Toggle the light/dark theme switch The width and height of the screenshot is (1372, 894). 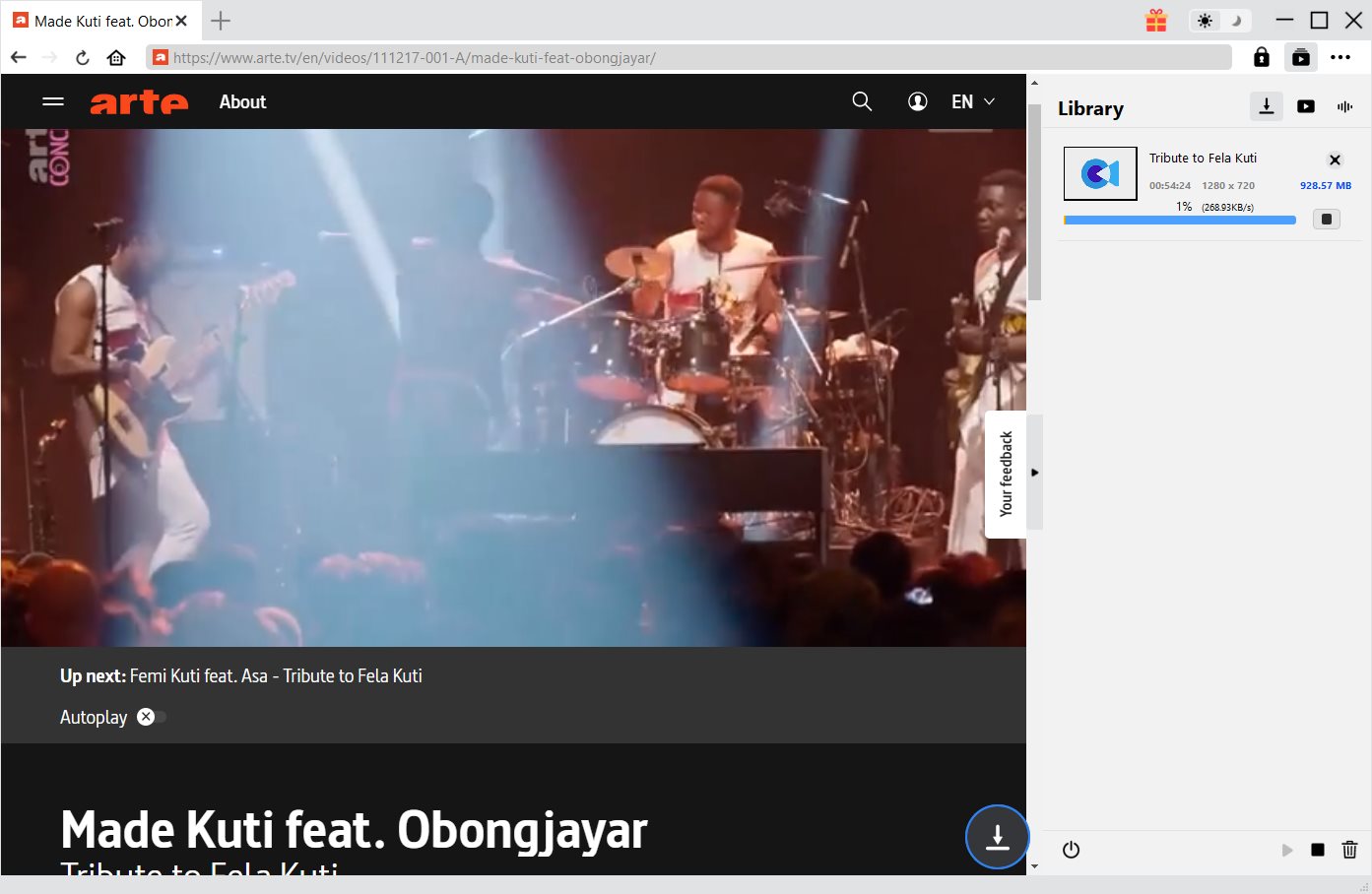click(1219, 21)
